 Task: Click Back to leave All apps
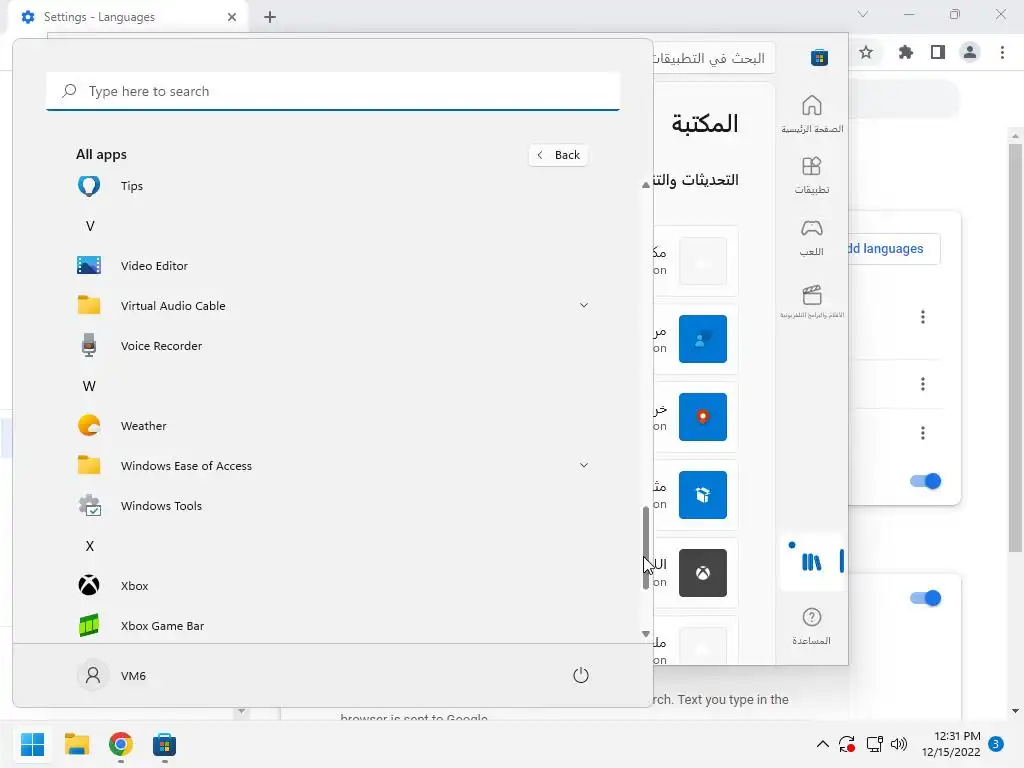(558, 155)
